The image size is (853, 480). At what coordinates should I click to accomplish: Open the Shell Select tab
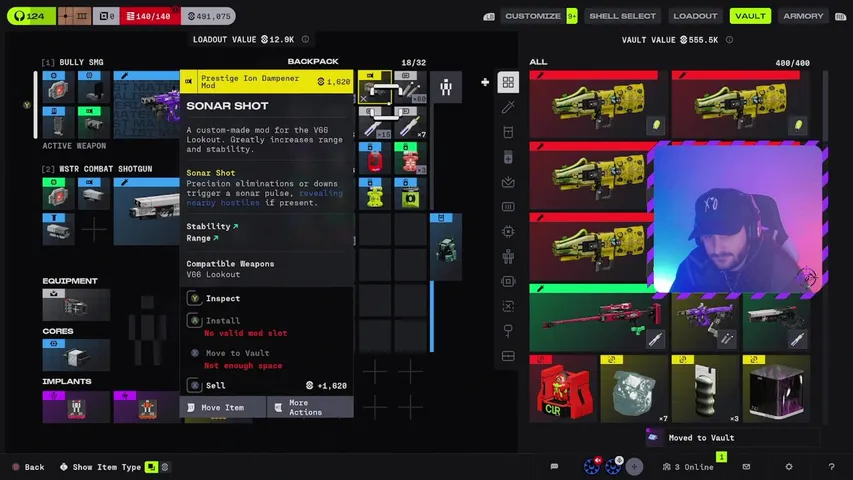[622, 16]
